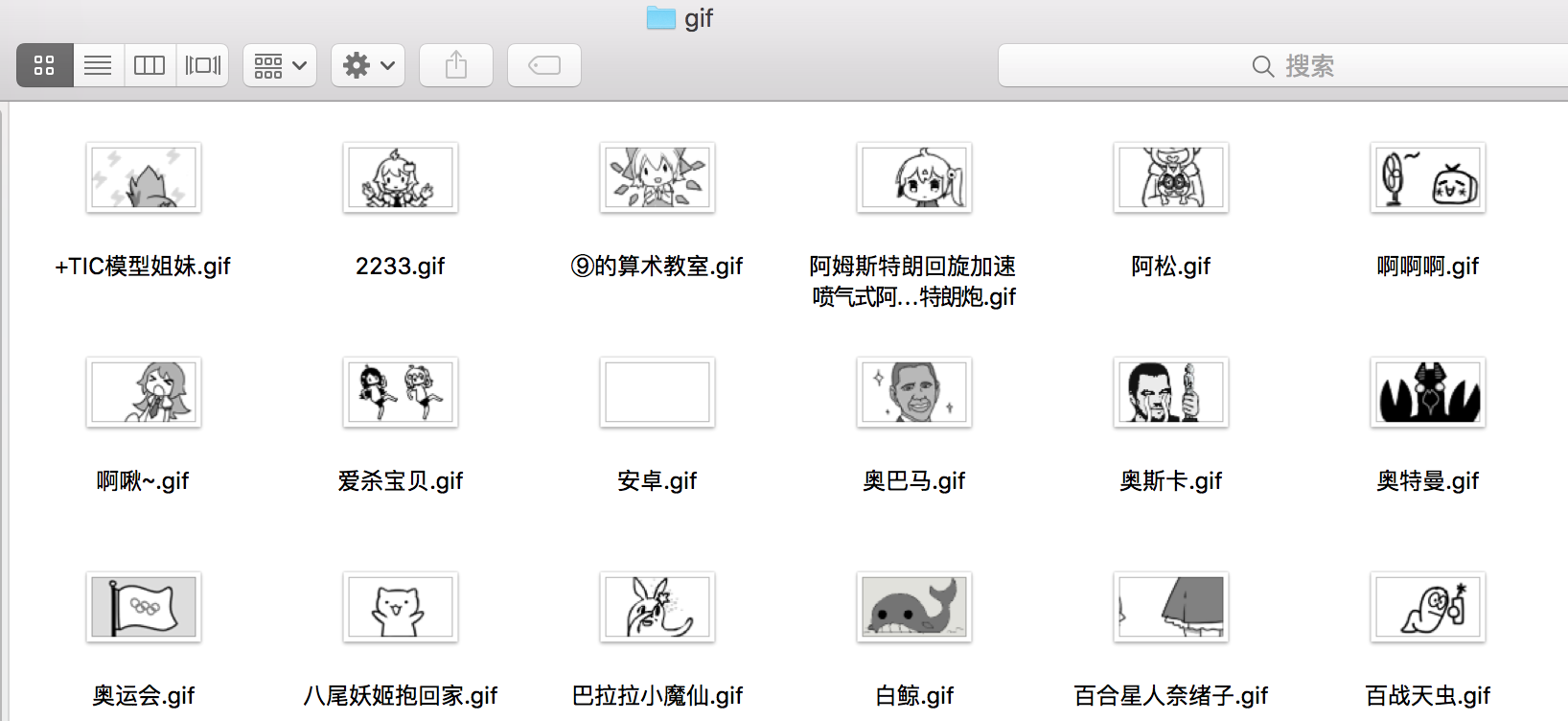
Task: Click the file name 阿姆斯特朗回旋加速喷气式阿…特朗炮.gif
Action: pos(913,281)
